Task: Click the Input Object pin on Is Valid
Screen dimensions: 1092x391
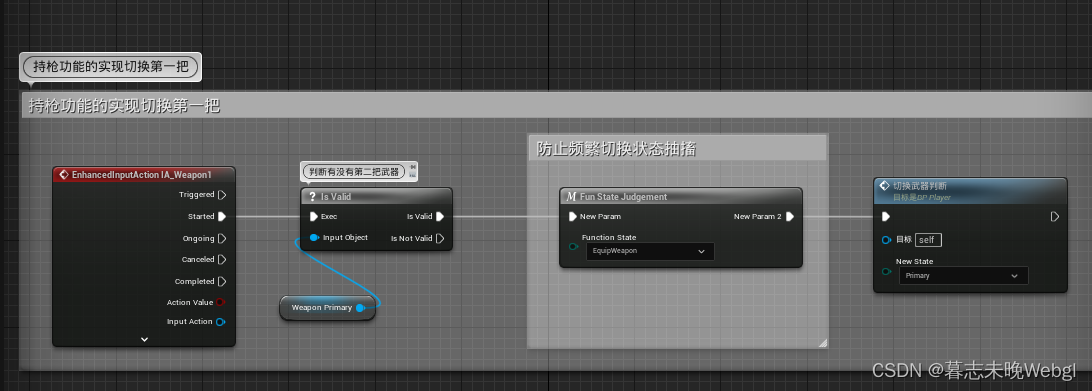Action: click(x=314, y=238)
